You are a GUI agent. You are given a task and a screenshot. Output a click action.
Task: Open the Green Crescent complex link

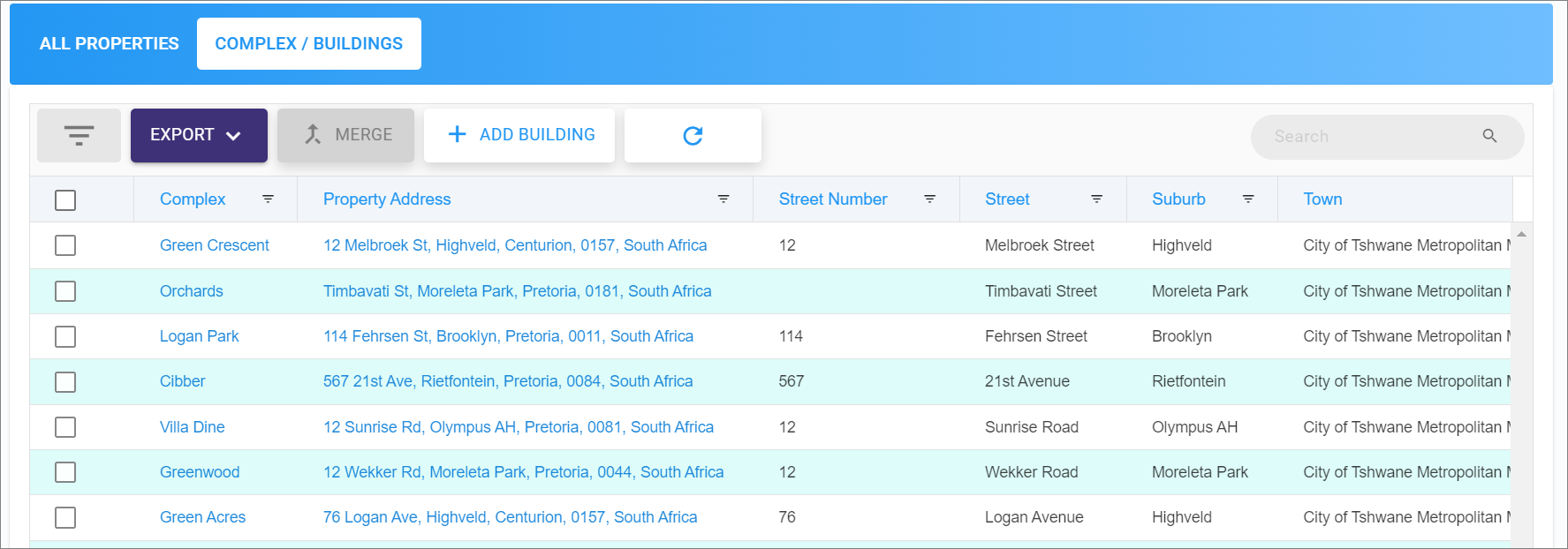tap(215, 245)
